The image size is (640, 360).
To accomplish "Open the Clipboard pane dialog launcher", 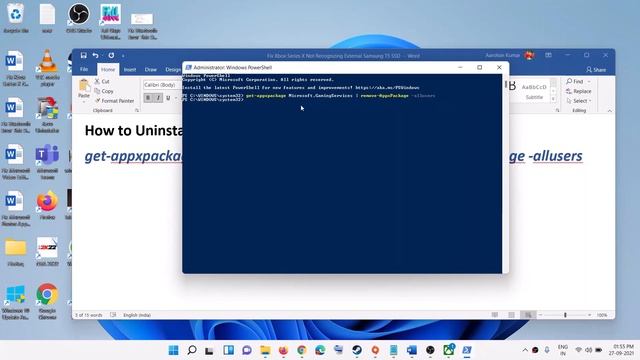I will pos(137,110).
